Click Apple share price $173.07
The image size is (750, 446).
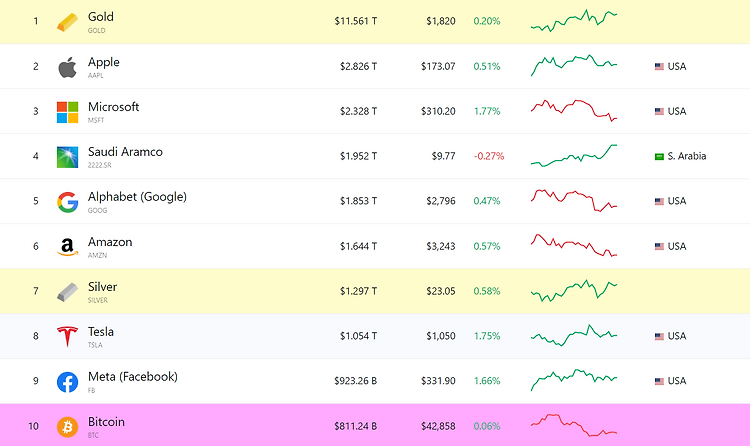click(x=438, y=66)
